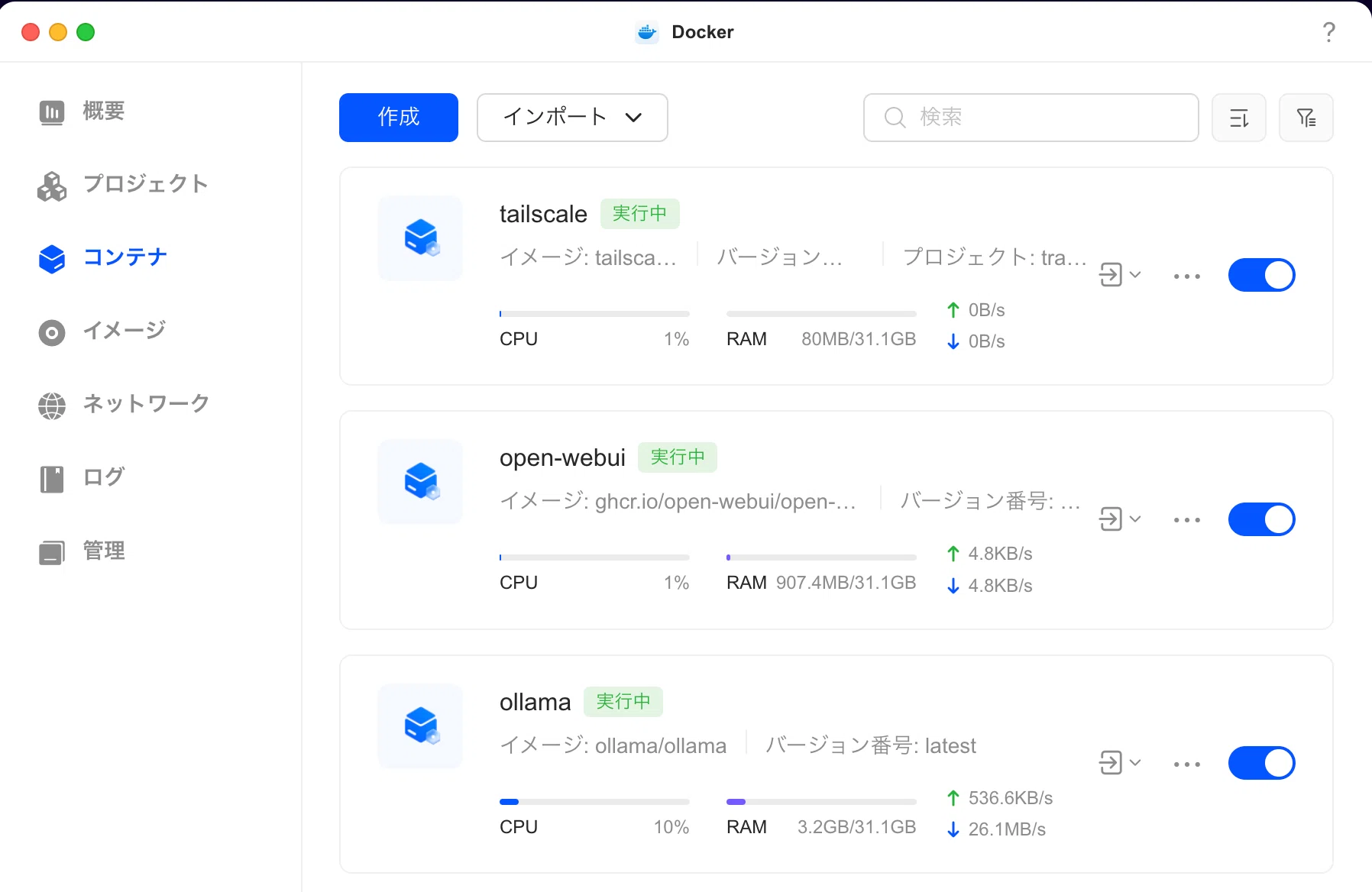The image size is (1372, 892).
Task: Expand the インポート dropdown
Action: coord(572,118)
